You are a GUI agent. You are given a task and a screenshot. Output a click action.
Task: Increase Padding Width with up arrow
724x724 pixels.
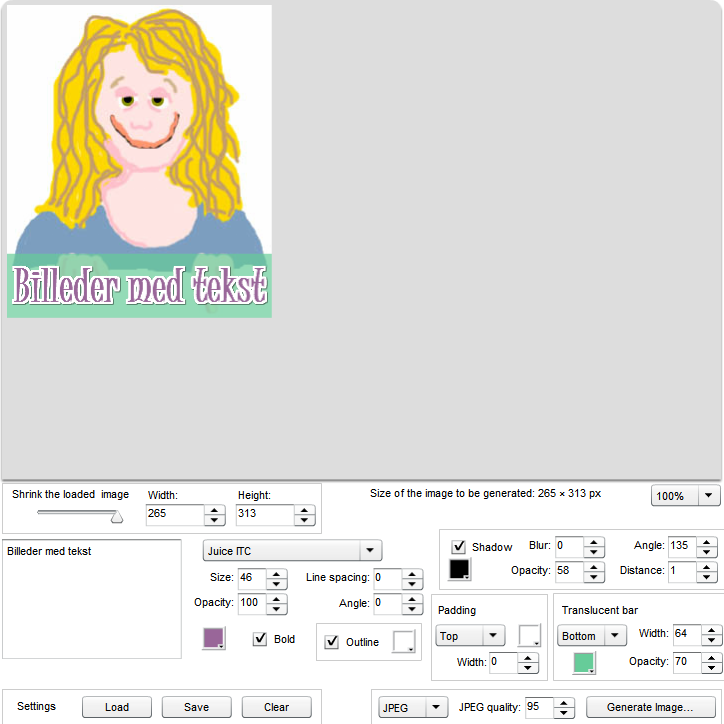point(527,658)
